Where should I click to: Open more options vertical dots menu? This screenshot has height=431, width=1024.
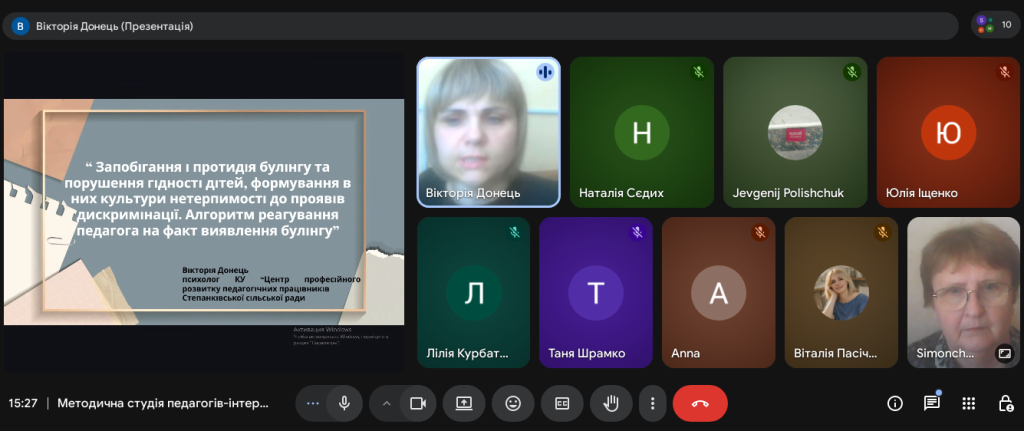652,403
